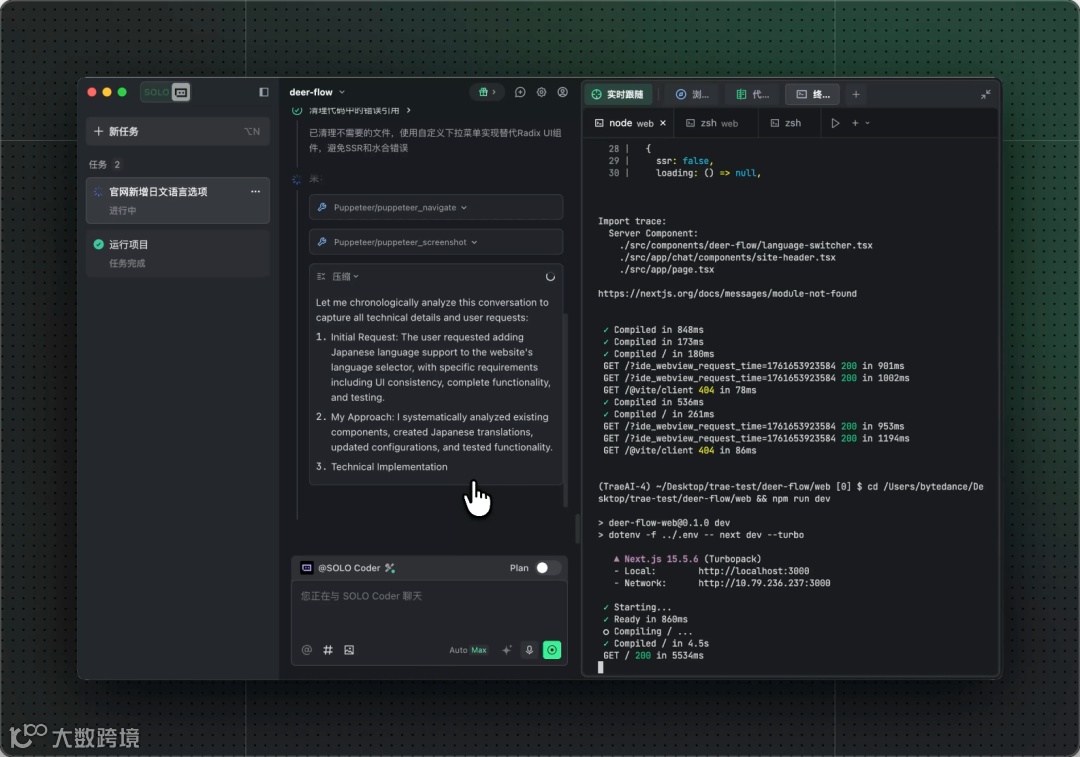Image resolution: width=1080 pixels, height=757 pixels.
Task: Click the @ mention icon in chat input
Action: [307, 650]
